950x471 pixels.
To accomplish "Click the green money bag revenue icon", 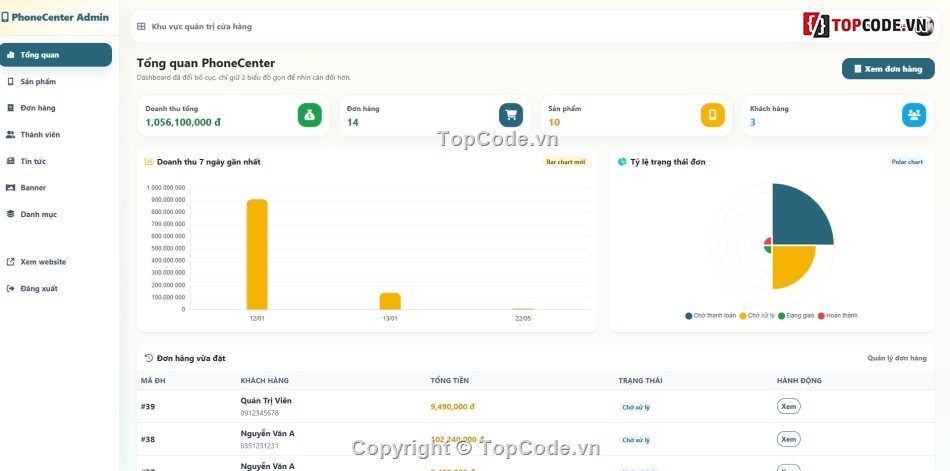I will point(310,115).
